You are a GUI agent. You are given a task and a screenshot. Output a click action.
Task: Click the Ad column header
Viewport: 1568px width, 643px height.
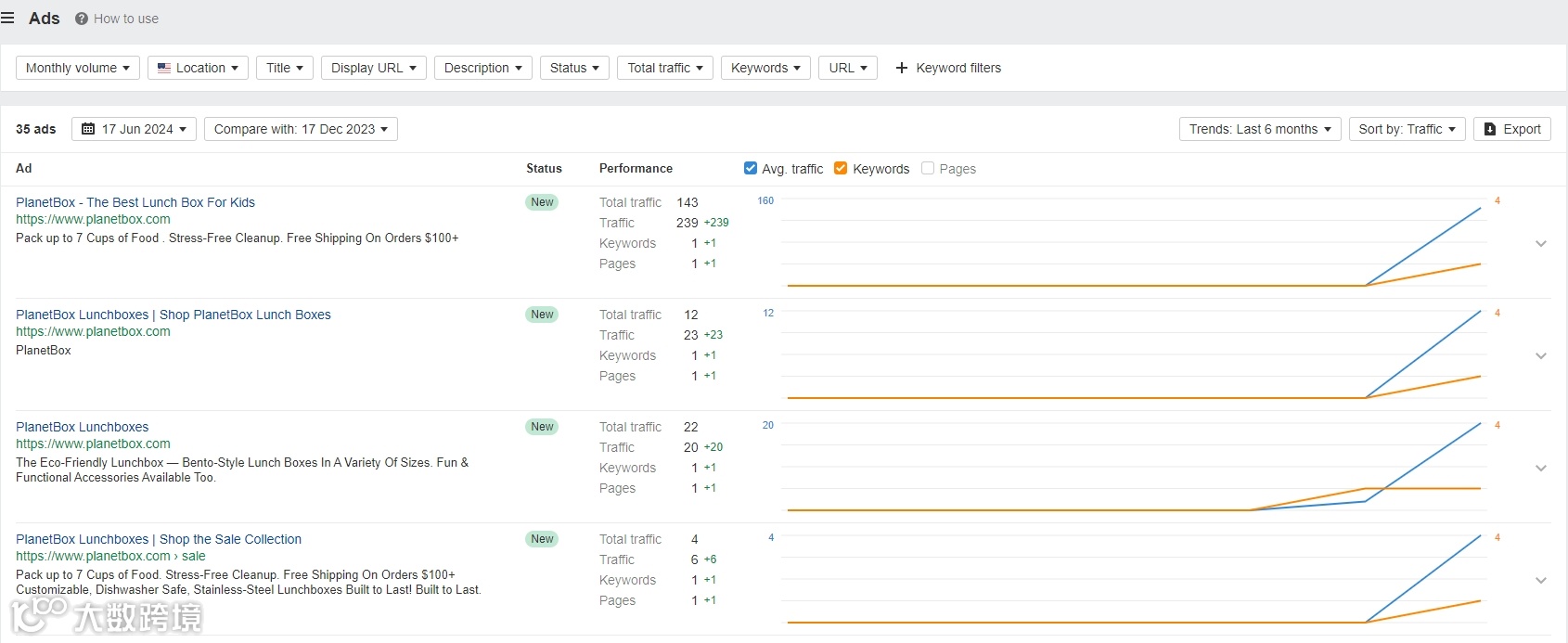click(24, 168)
